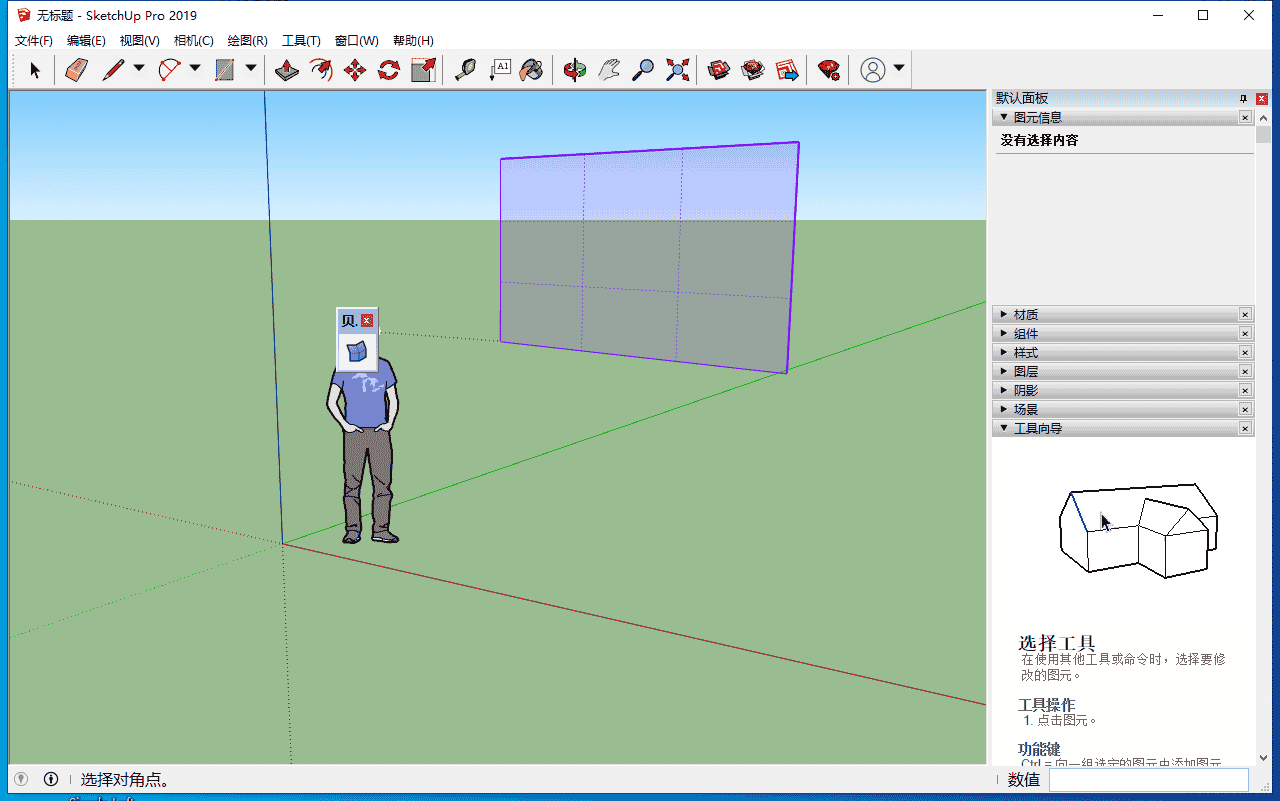Image resolution: width=1280 pixels, height=801 pixels.
Task: Open the 文件(F) menu
Action: pyautogui.click(x=34, y=41)
